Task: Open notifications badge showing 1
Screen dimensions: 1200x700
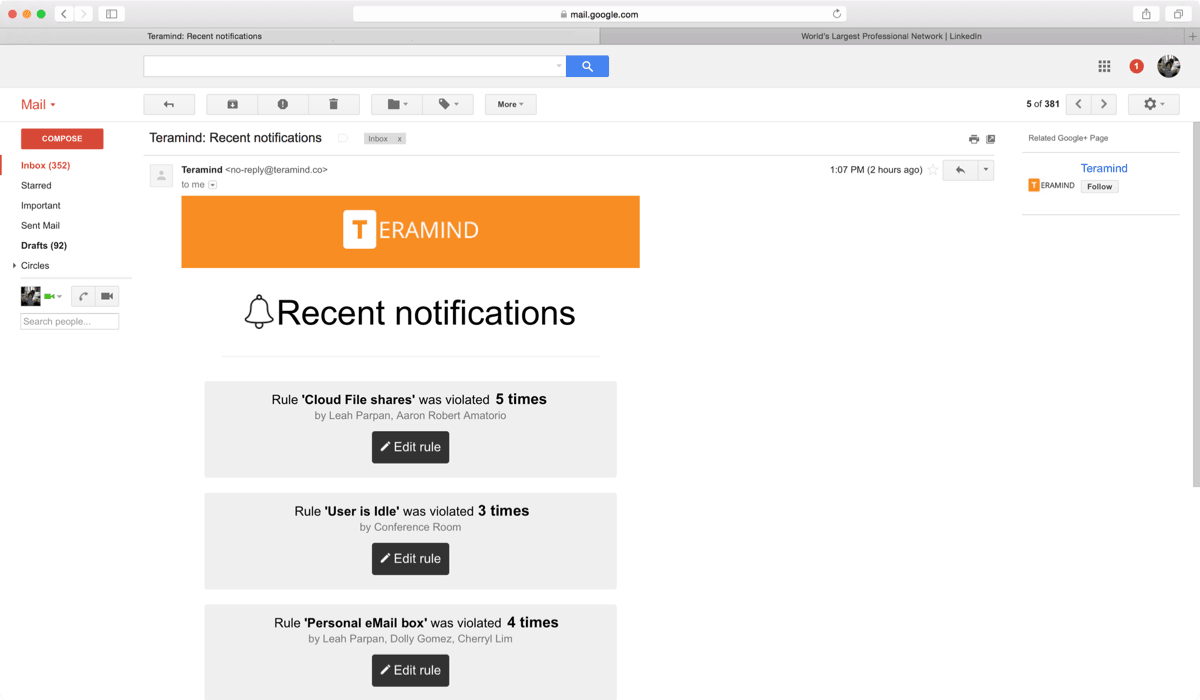Action: pos(1136,66)
